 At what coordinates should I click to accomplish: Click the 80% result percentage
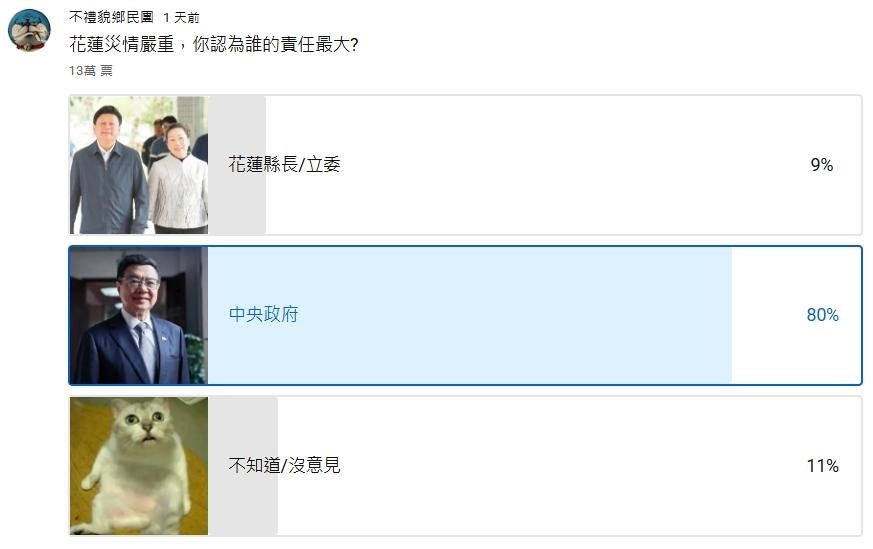pyautogui.click(x=822, y=315)
